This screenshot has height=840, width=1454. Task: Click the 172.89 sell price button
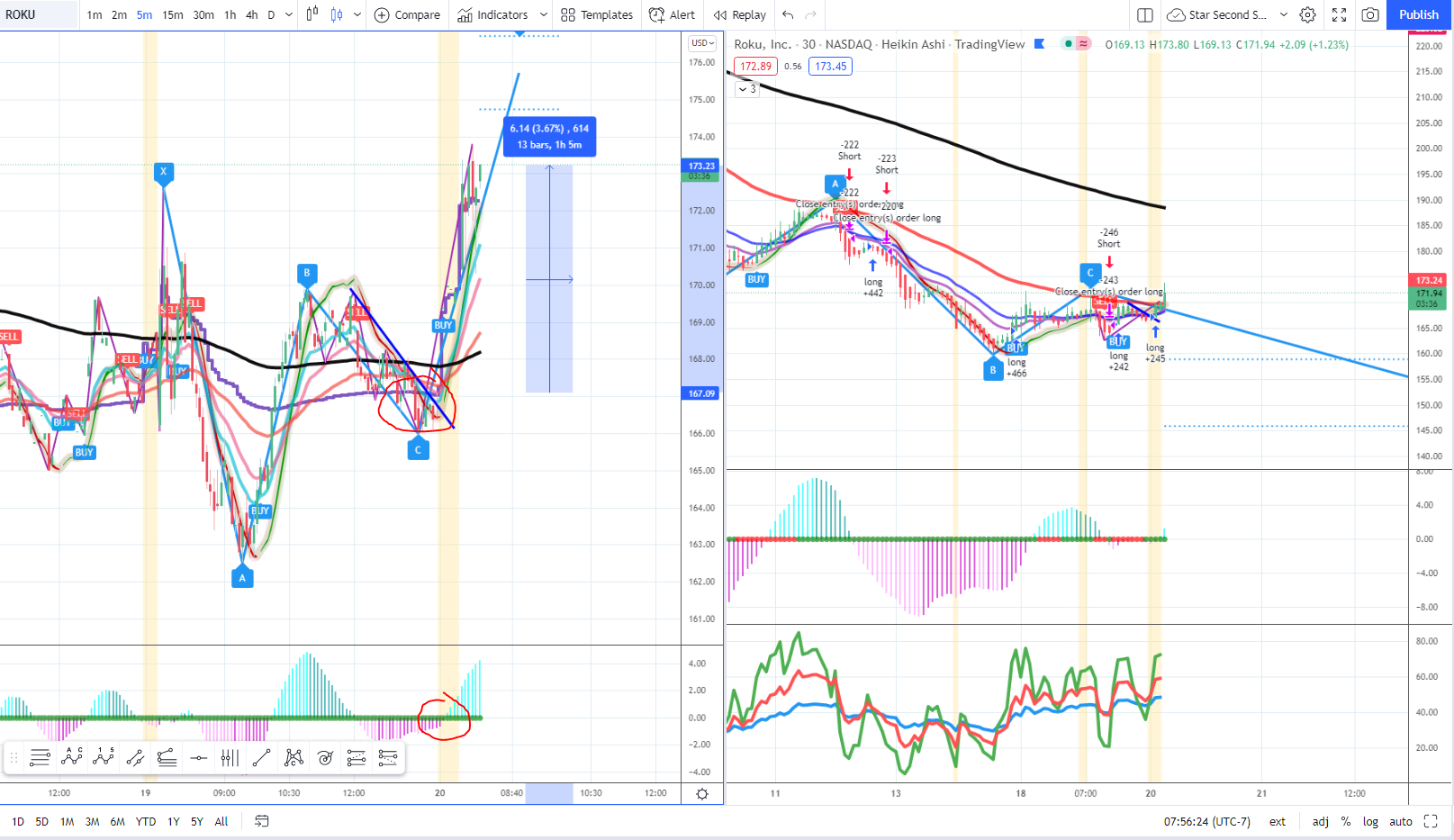755,66
